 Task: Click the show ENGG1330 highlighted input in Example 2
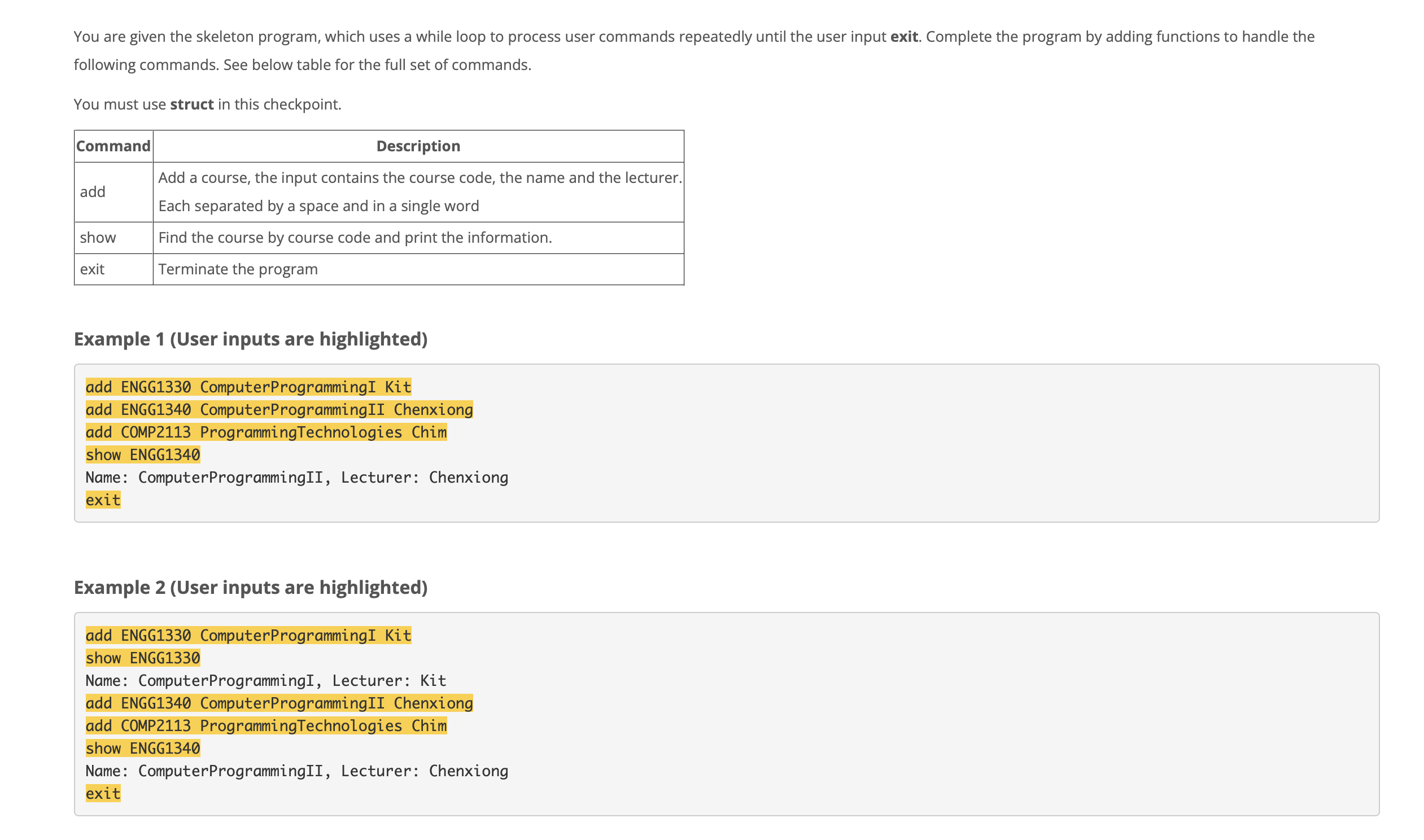pos(143,658)
